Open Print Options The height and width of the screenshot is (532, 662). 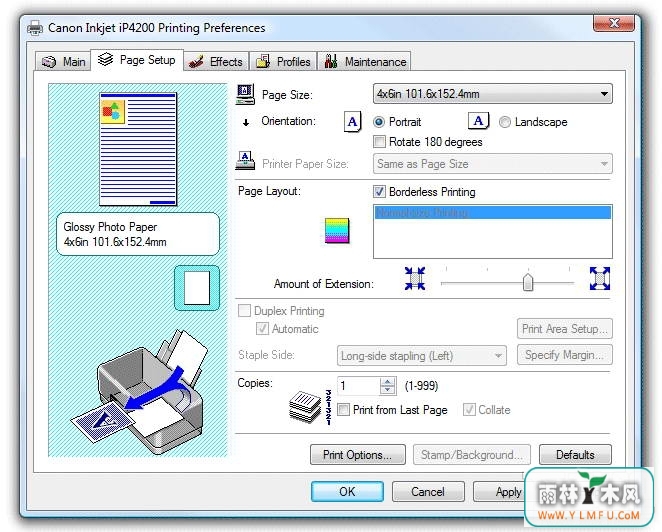click(358, 455)
